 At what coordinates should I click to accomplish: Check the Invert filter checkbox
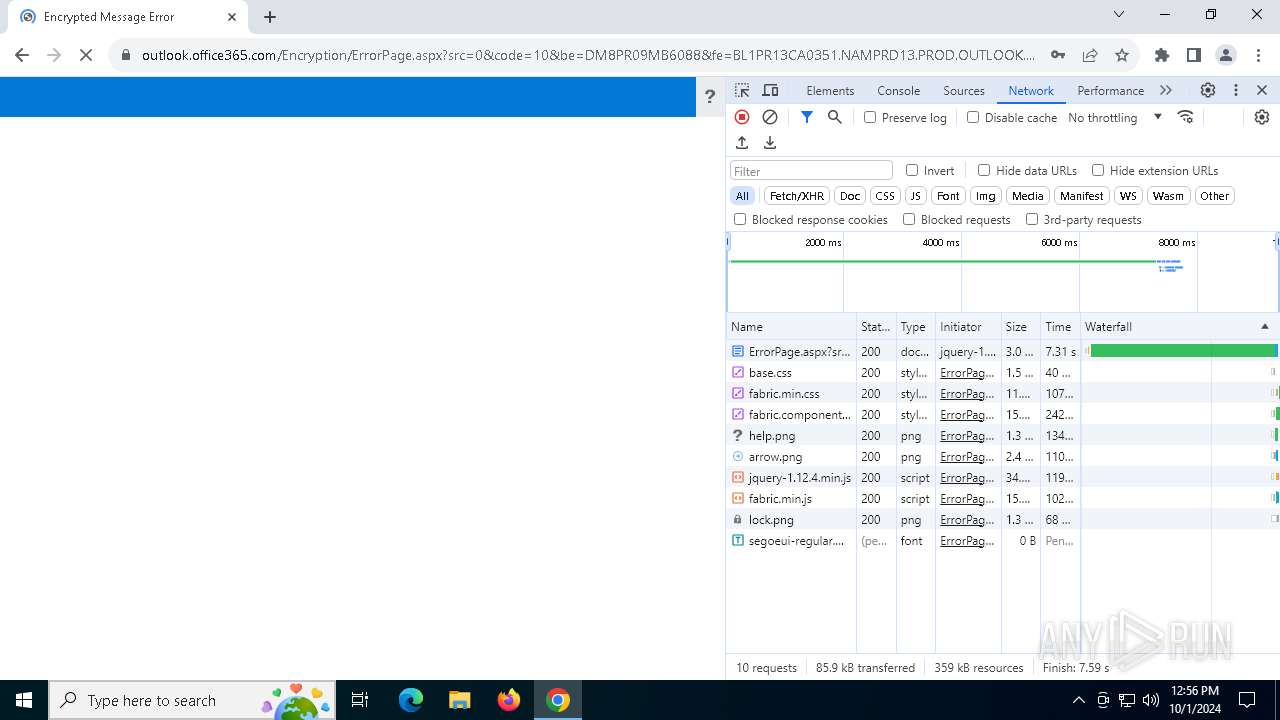912,170
